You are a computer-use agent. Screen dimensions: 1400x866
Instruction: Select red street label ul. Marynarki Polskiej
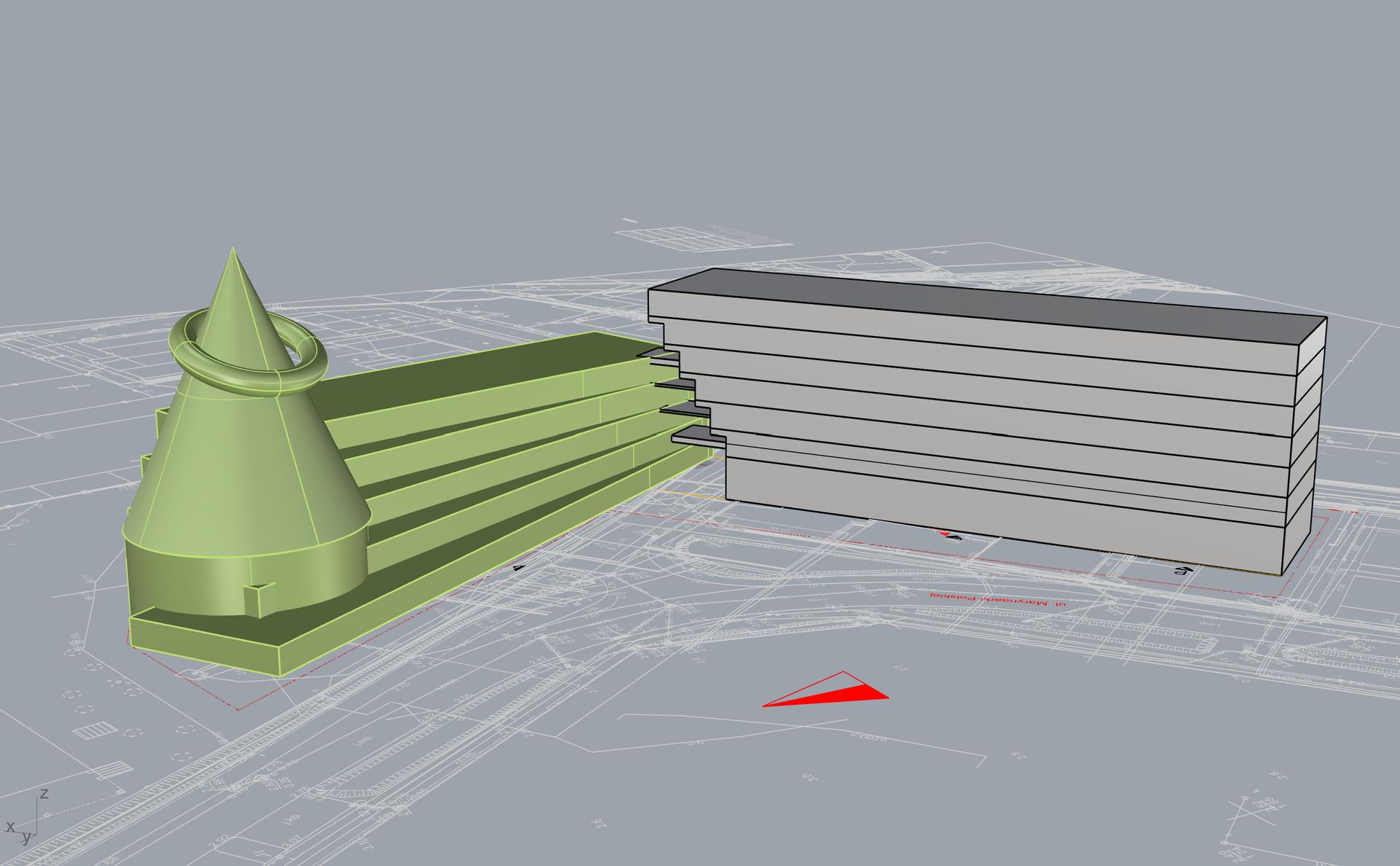(x=997, y=599)
